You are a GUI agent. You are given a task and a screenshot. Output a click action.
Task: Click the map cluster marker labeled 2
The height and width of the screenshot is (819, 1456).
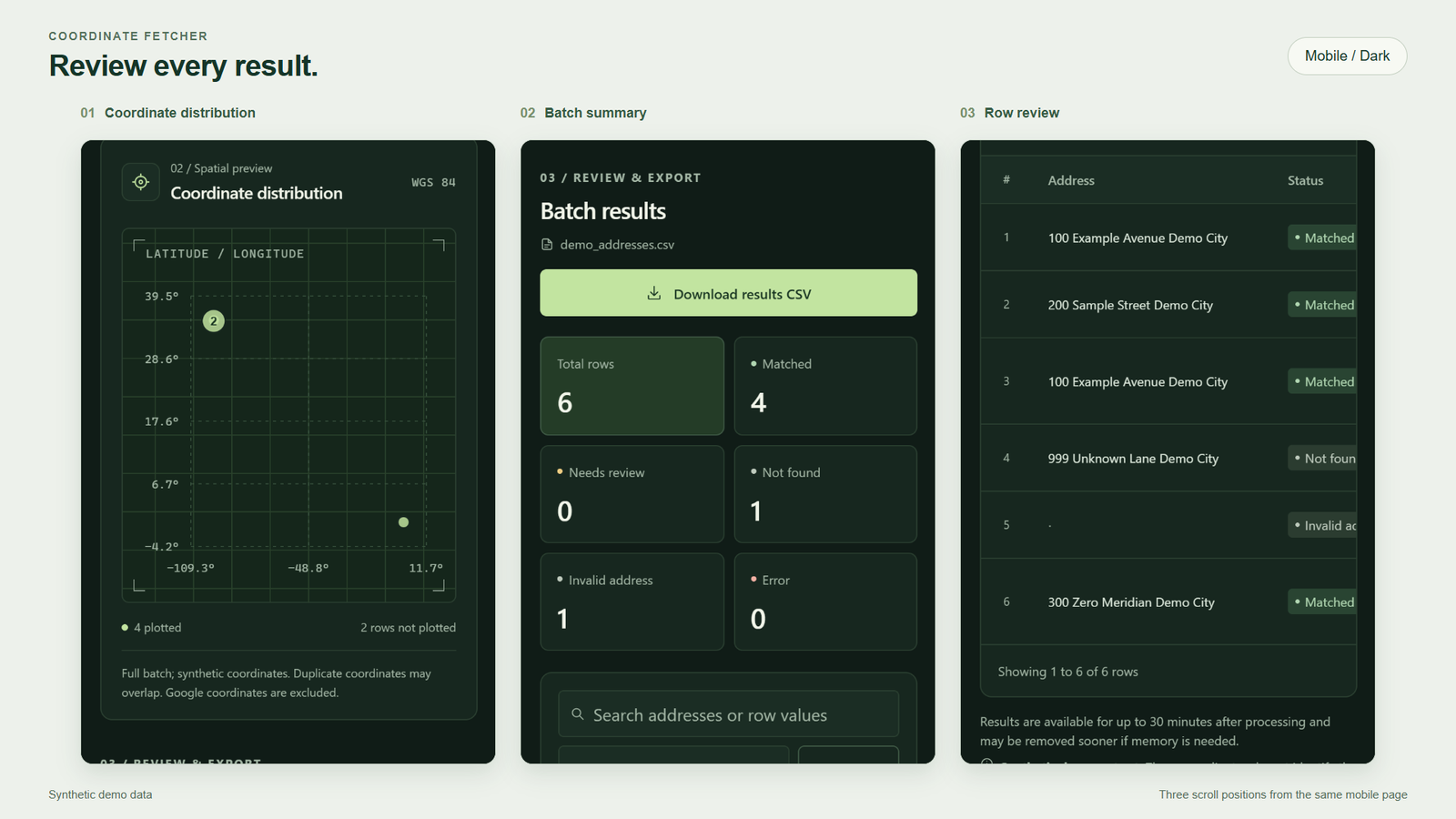(214, 321)
